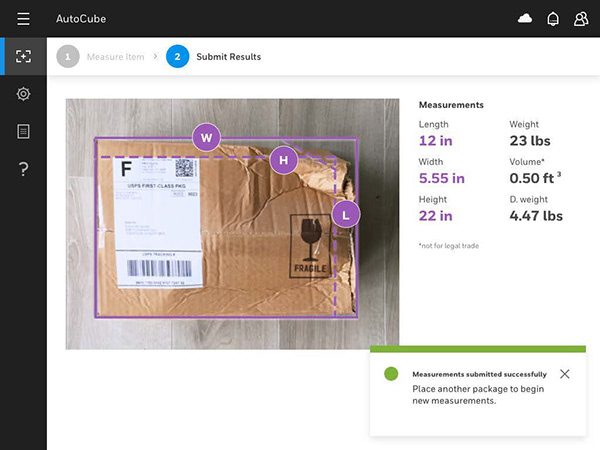Click the Width value 5.55 in

442,178
